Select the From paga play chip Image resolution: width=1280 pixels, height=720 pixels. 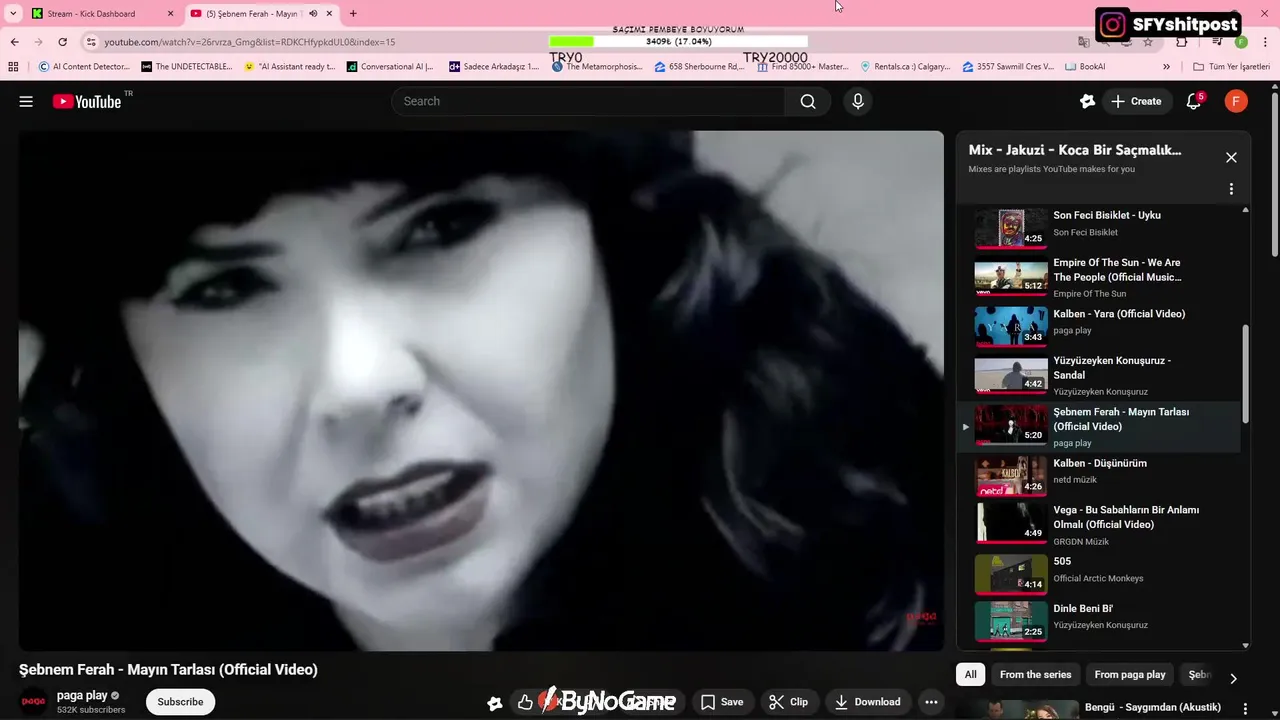point(1130,674)
